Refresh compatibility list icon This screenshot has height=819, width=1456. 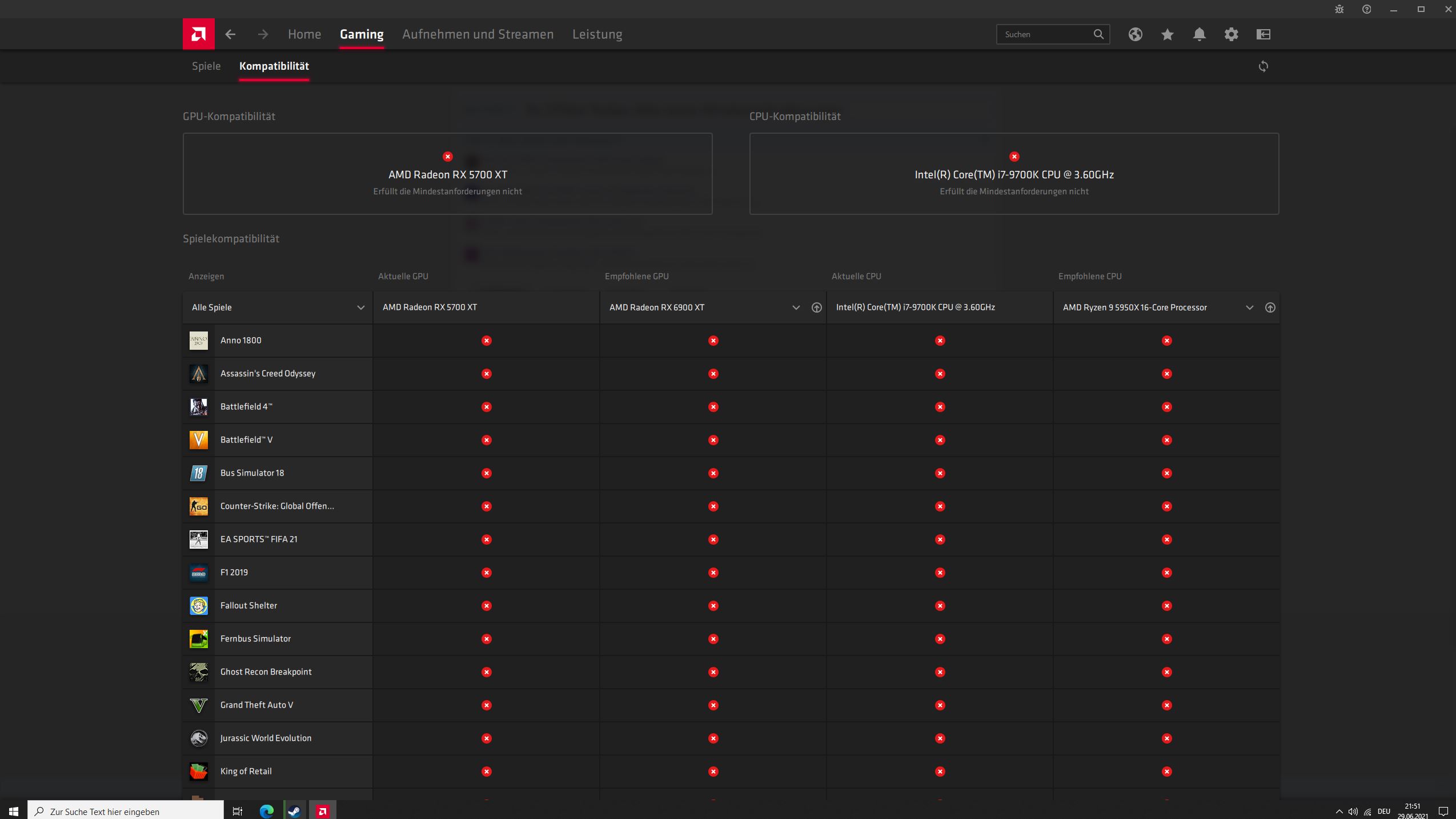1263,66
